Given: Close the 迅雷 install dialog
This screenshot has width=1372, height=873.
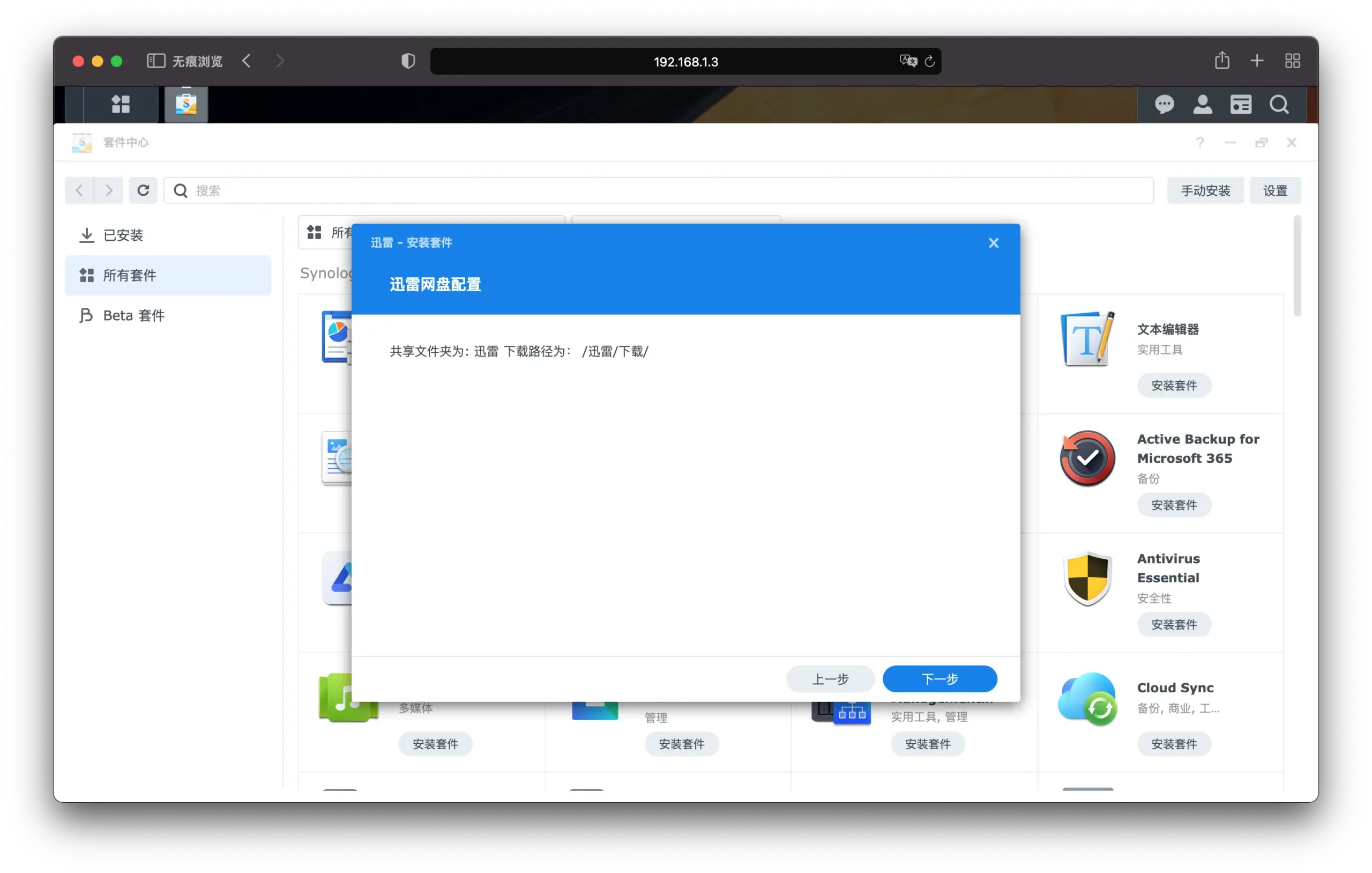Looking at the screenshot, I should pyautogui.click(x=994, y=243).
